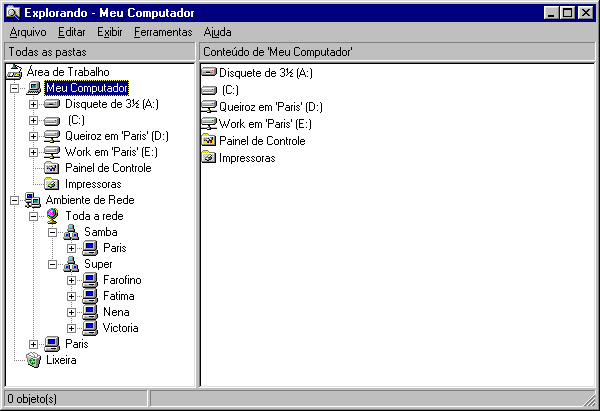Maximize the Explorando window
Image resolution: width=600 pixels, height=411 pixels.
click(567, 13)
